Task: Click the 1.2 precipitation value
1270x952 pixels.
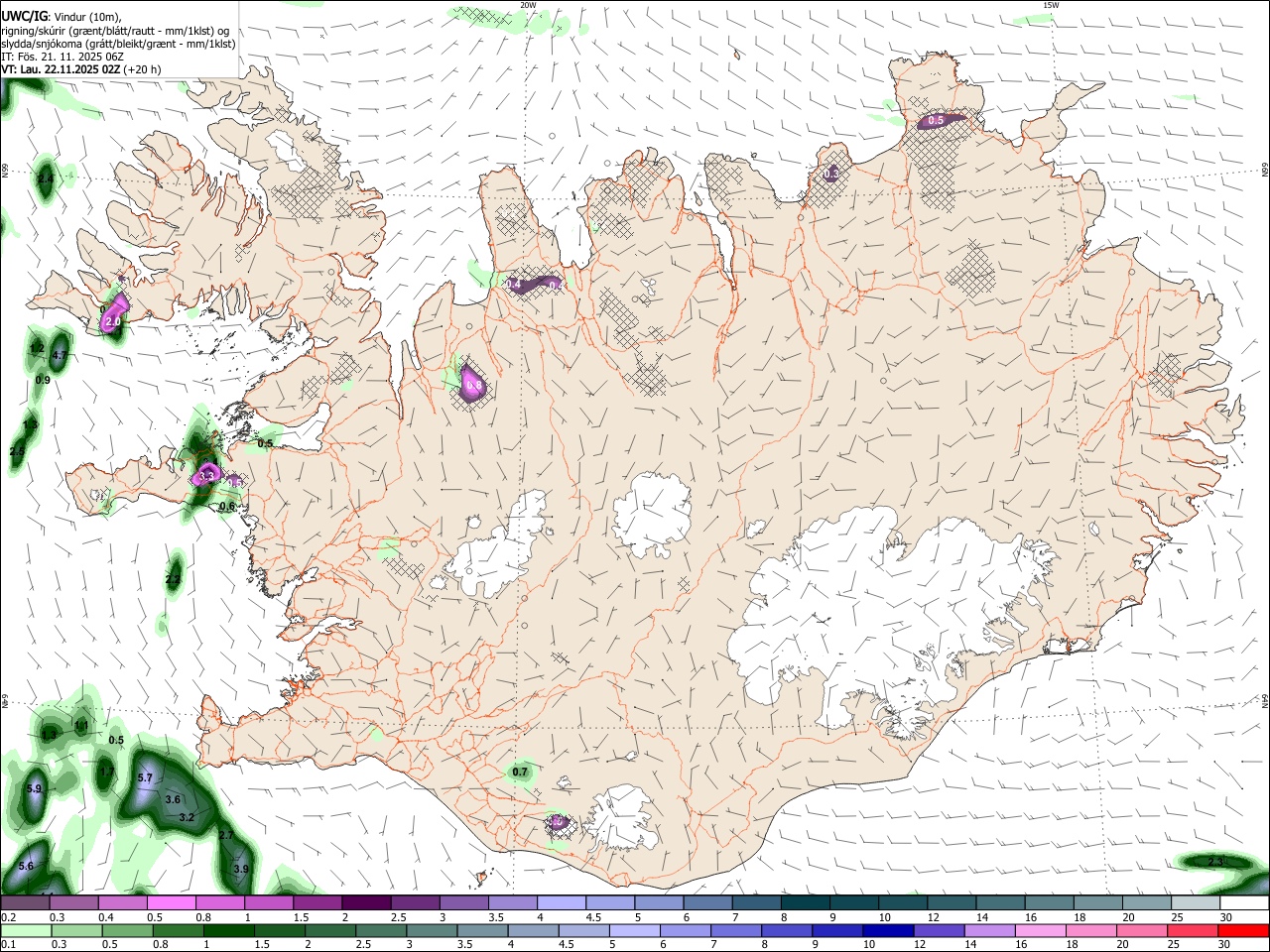Action: [37, 349]
